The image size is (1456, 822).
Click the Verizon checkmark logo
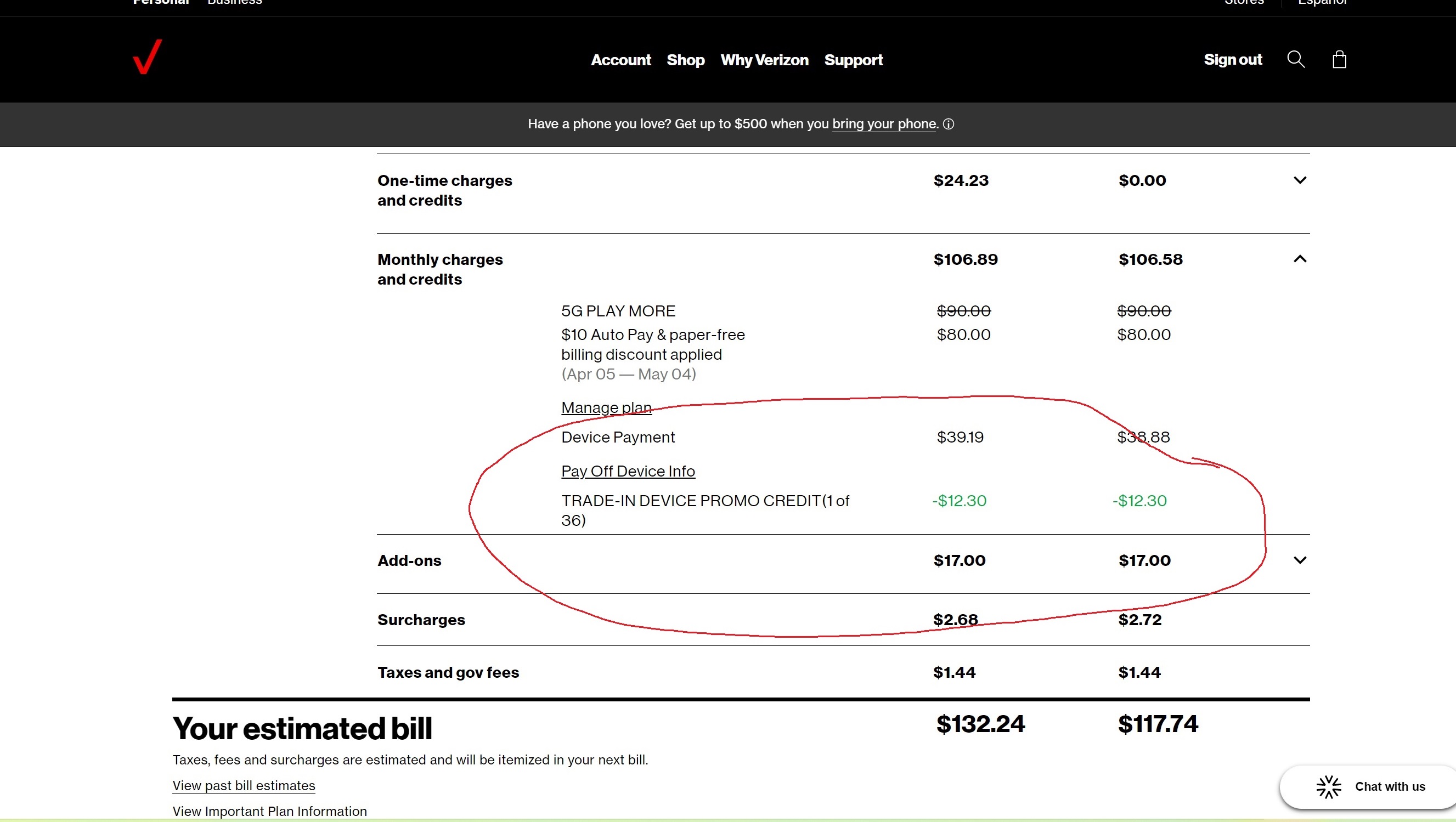click(x=147, y=56)
